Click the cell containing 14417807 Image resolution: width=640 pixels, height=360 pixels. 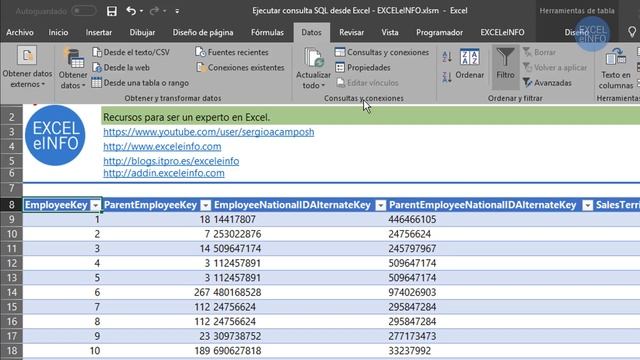tap(299, 219)
